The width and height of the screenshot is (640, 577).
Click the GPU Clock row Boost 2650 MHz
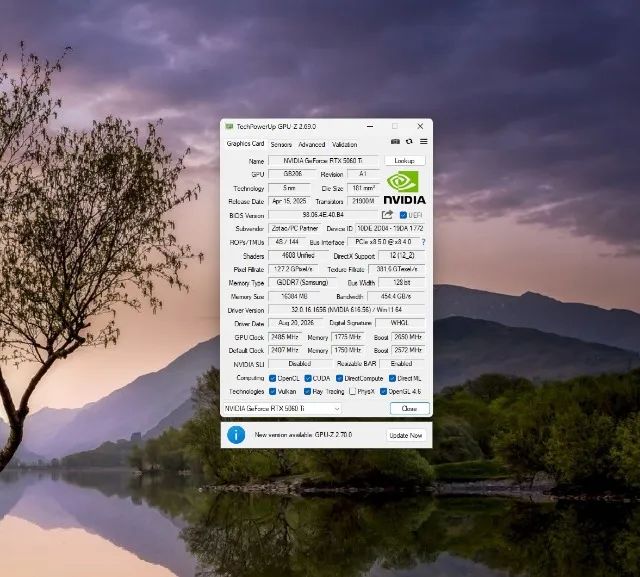pyautogui.click(x=408, y=337)
